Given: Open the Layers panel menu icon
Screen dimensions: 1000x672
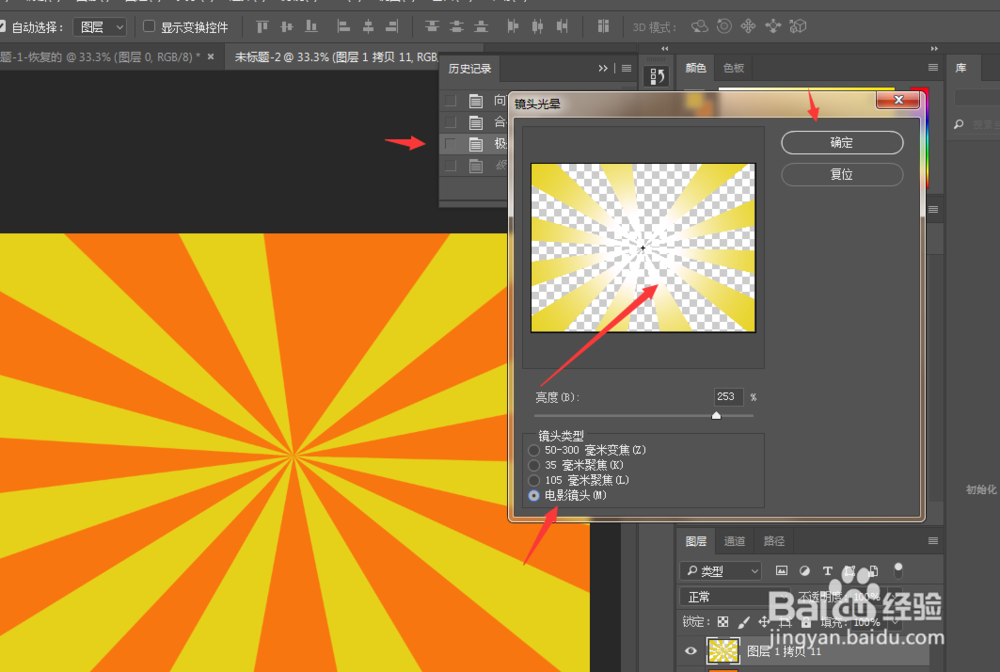Looking at the screenshot, I should [x=933, y=541].
